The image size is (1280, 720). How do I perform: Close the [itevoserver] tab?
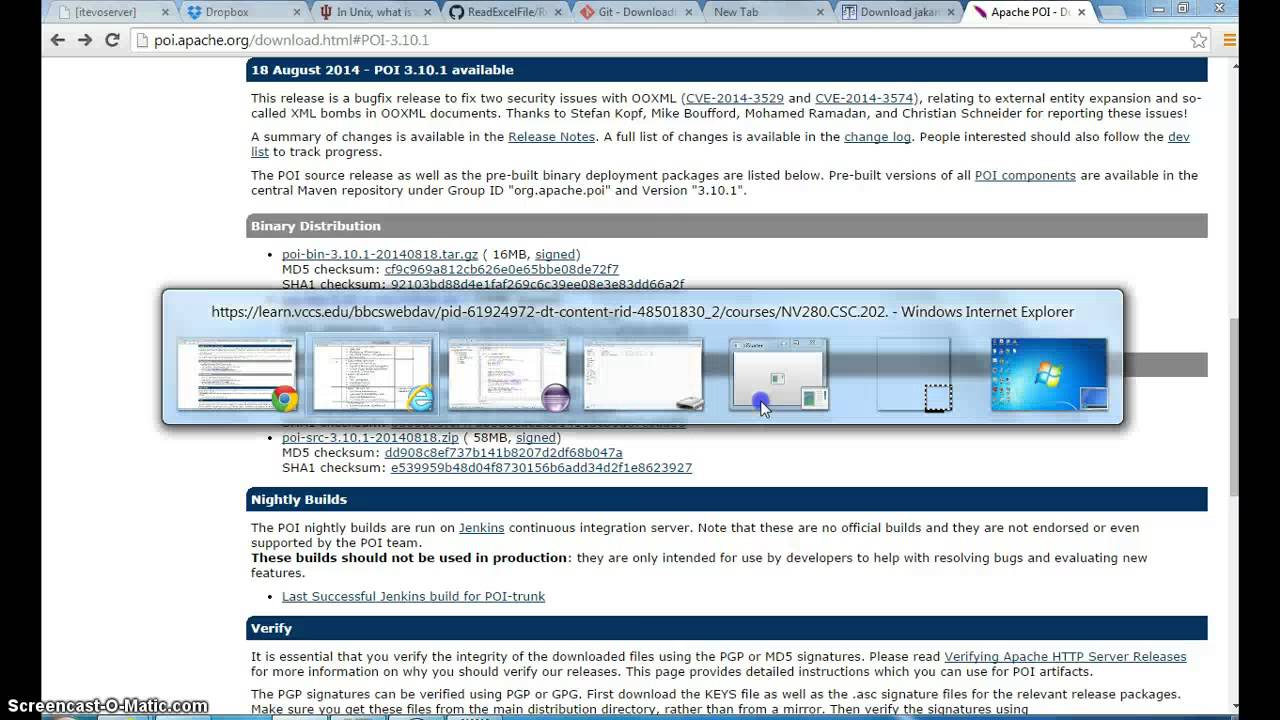(165, 12)
